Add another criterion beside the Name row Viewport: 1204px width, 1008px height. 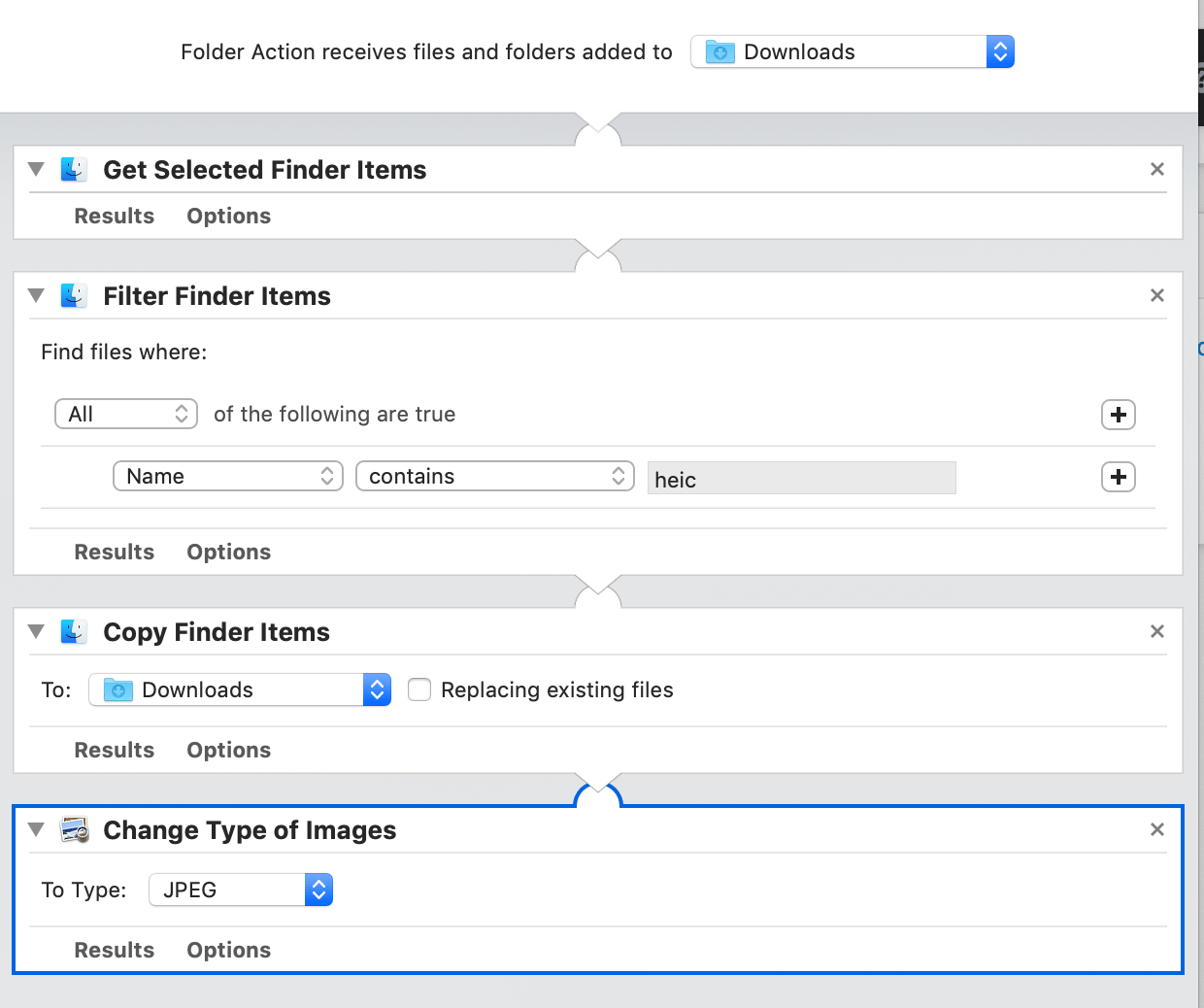(x=1118, y=477)
